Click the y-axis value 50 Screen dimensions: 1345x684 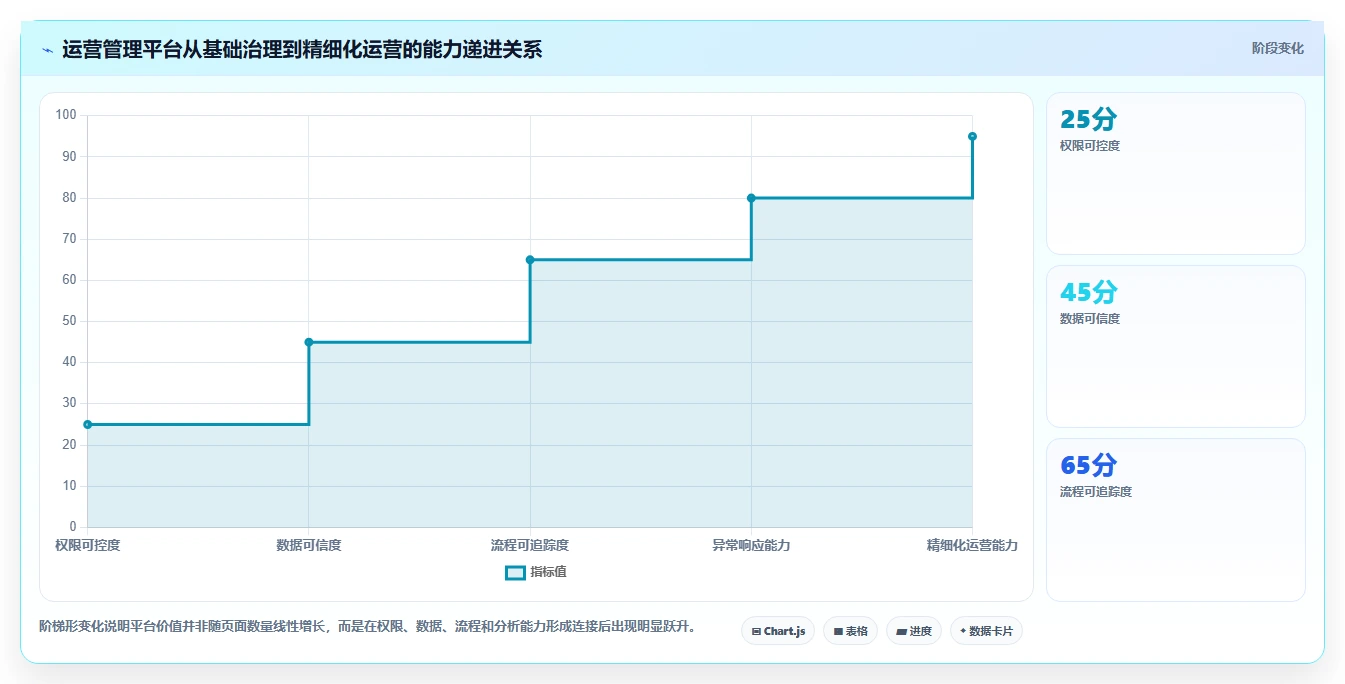[x=69, y=321]
